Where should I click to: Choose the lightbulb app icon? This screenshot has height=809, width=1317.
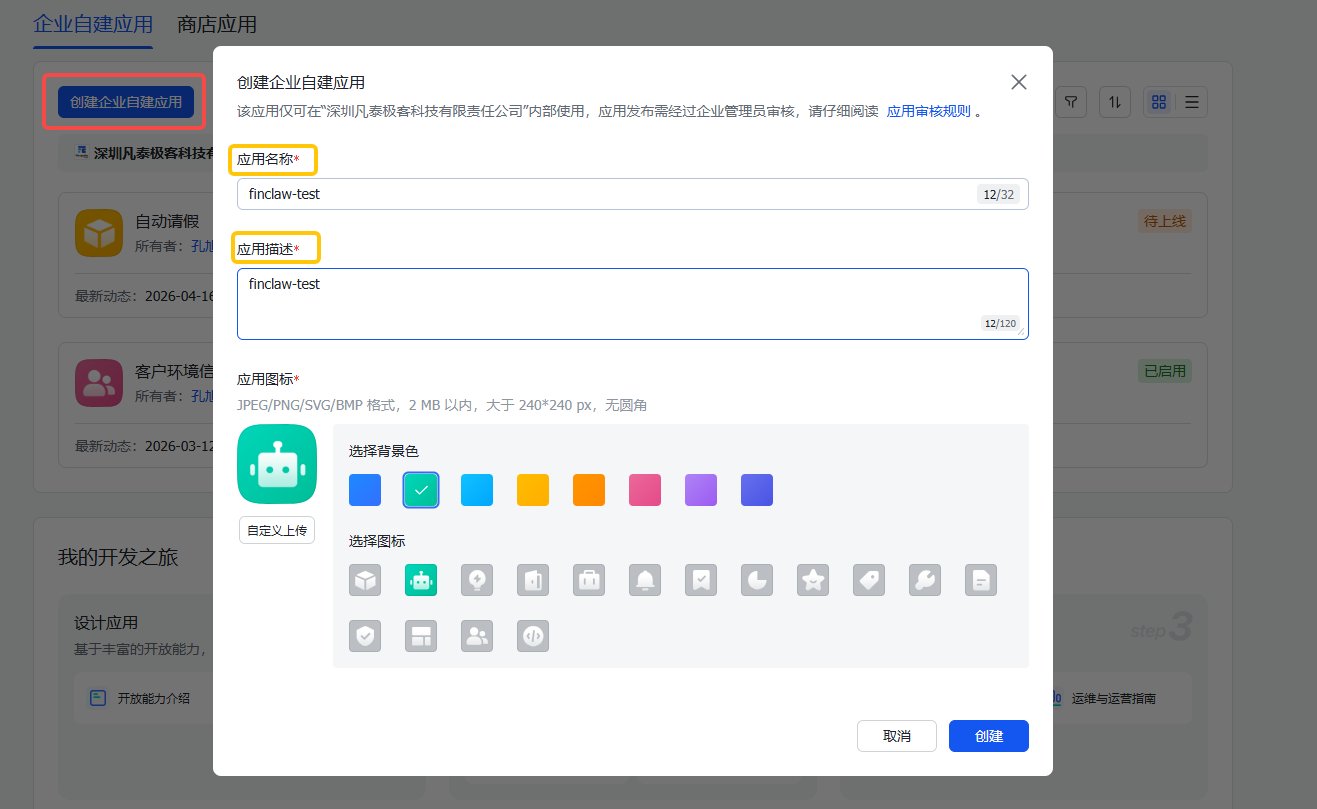pyautogui.click(x=477, y=580)
